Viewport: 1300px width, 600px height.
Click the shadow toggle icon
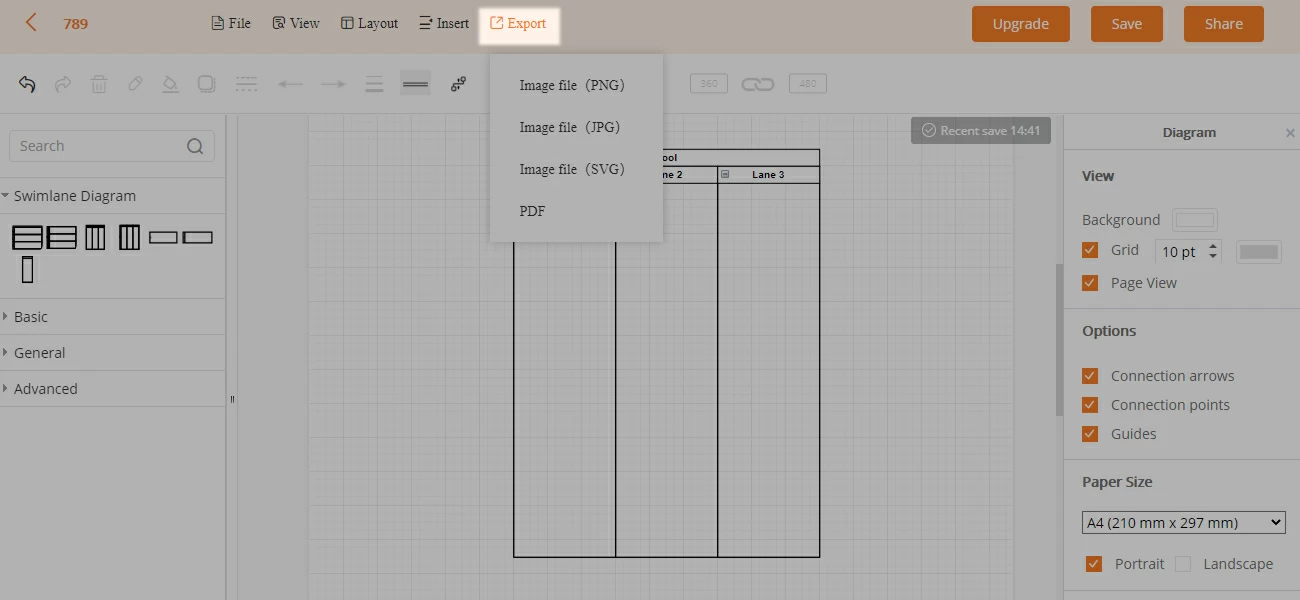tap(207, 84)
